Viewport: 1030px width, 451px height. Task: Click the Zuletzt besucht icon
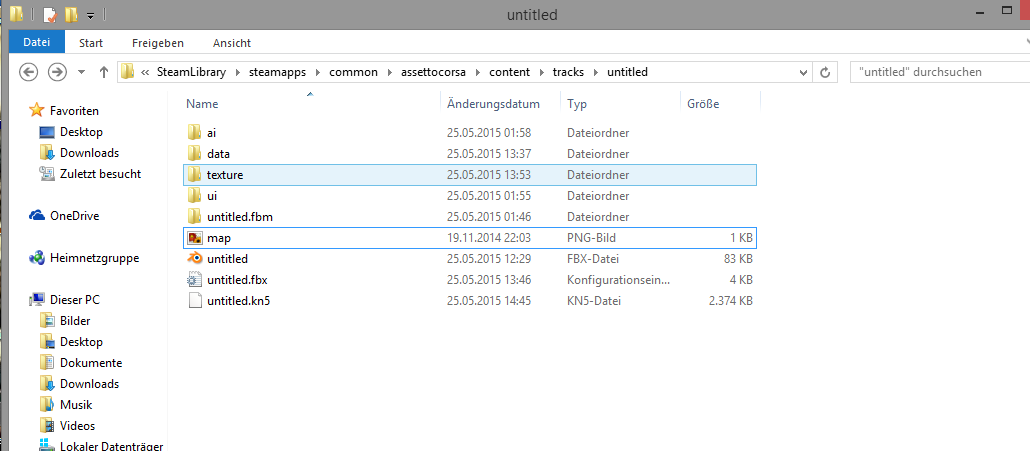[47, 174]
